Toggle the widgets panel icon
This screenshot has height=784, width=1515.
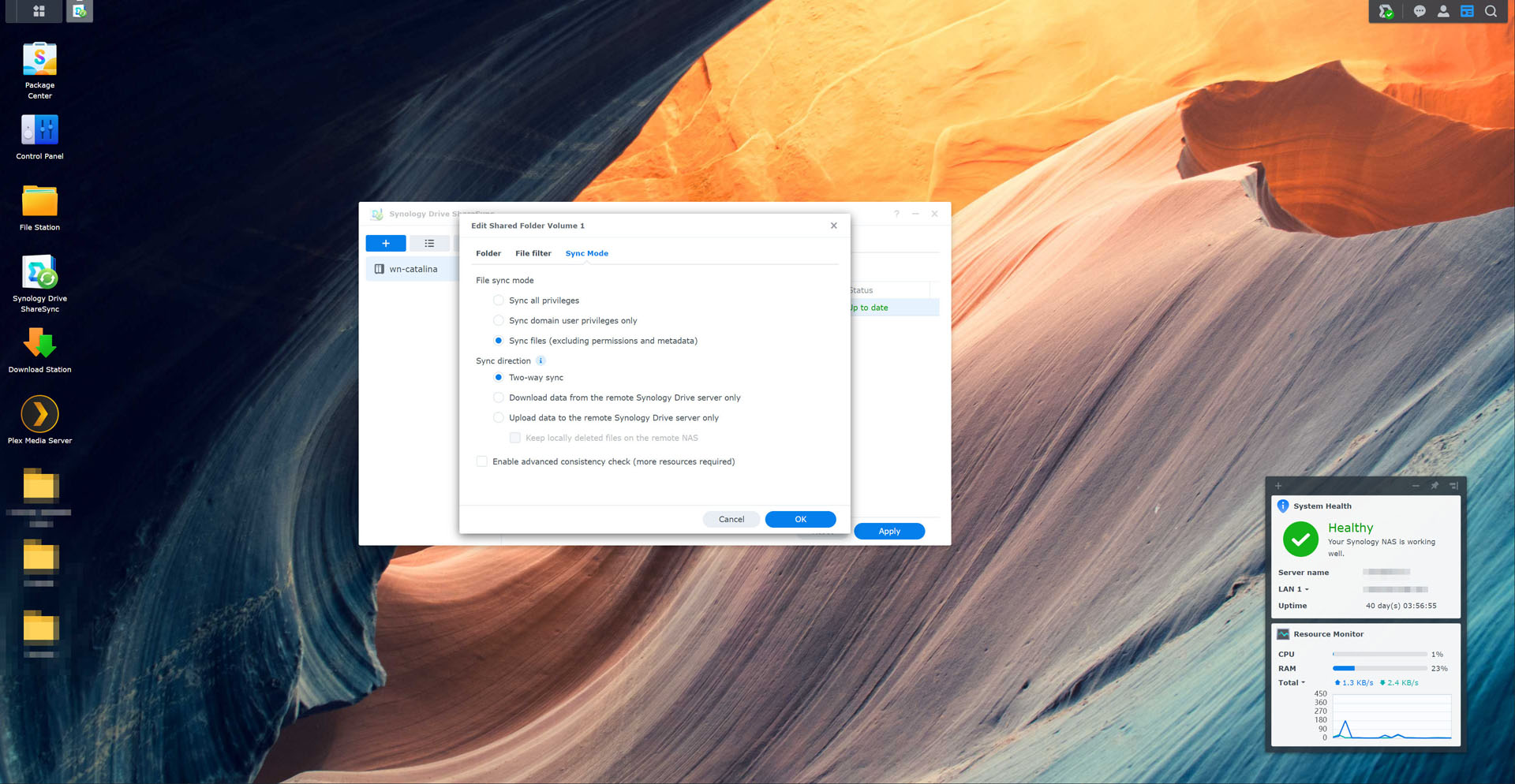1467,11
